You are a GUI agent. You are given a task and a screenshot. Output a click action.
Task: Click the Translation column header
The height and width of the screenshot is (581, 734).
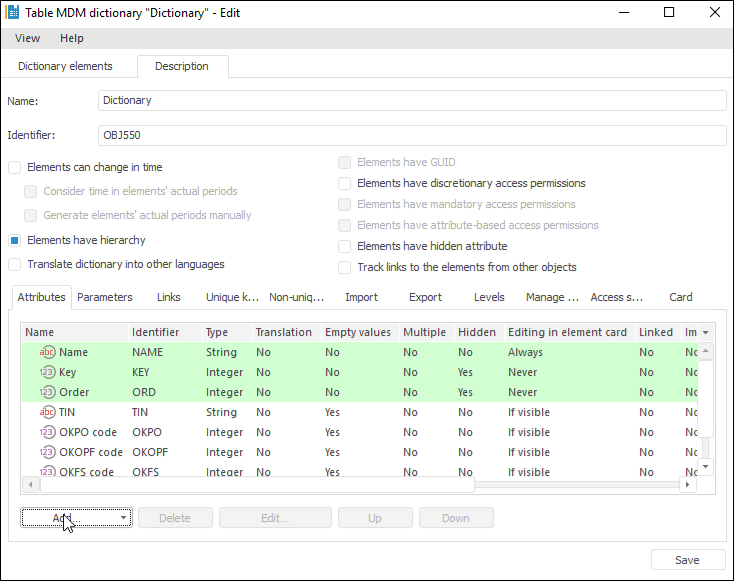(286, 332)
